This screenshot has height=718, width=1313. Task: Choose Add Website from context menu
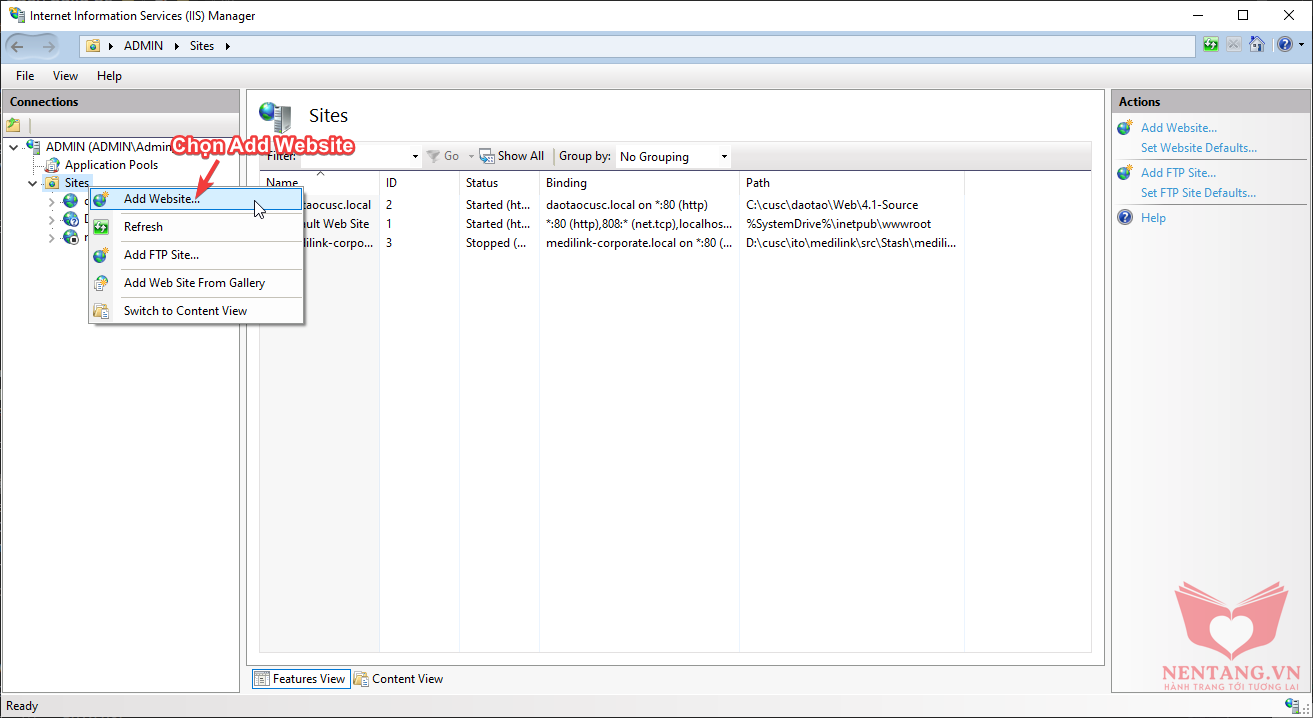point(161,199)
